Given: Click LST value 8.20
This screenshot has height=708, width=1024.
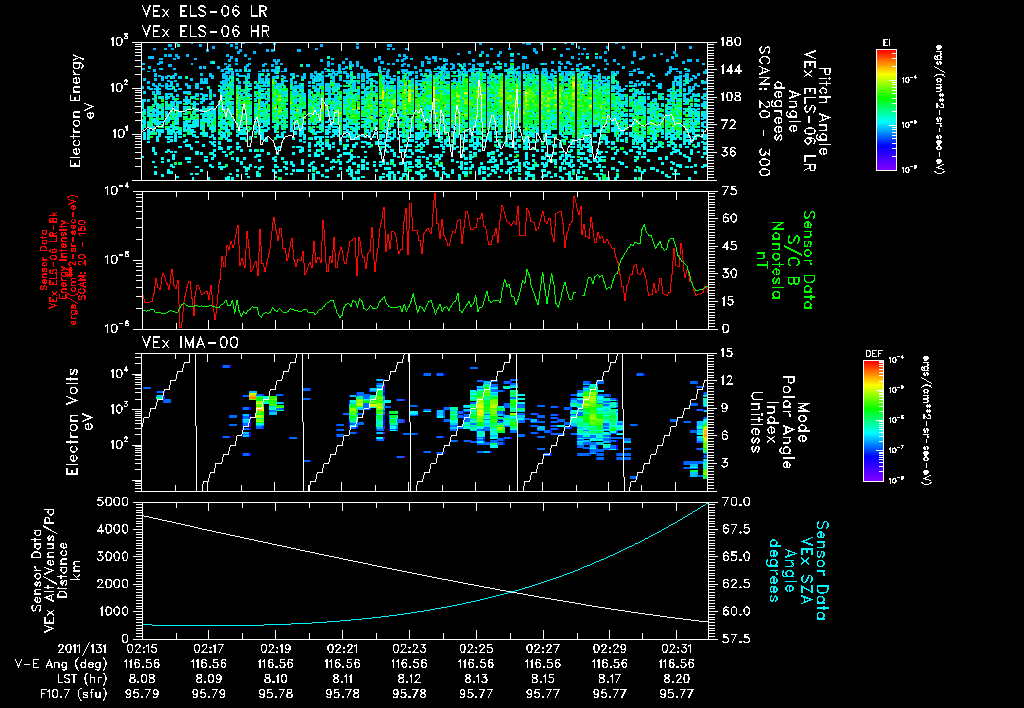Looking at the screenshot, I should (x=677, y=679).
